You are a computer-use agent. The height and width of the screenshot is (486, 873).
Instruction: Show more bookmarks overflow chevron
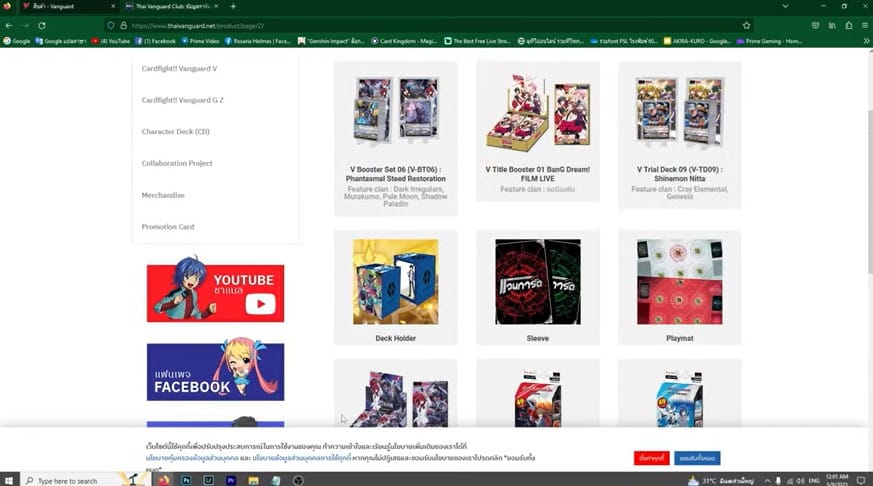tap(866, 41)
